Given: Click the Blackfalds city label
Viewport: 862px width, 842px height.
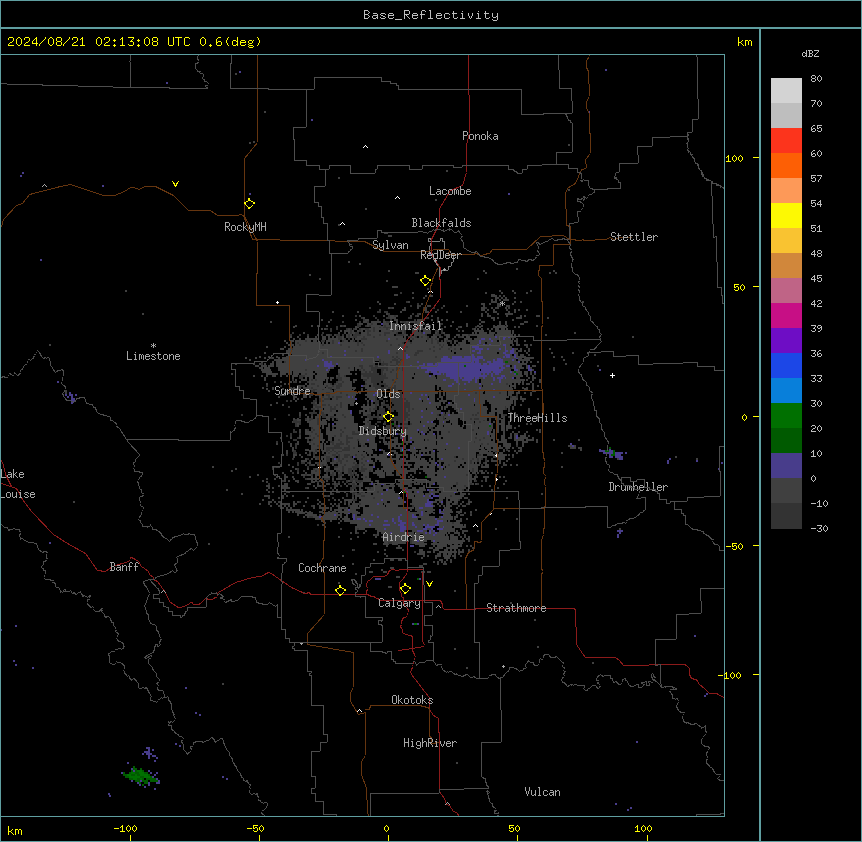Looking at the screenshot, I should click(x=441, y=223).
